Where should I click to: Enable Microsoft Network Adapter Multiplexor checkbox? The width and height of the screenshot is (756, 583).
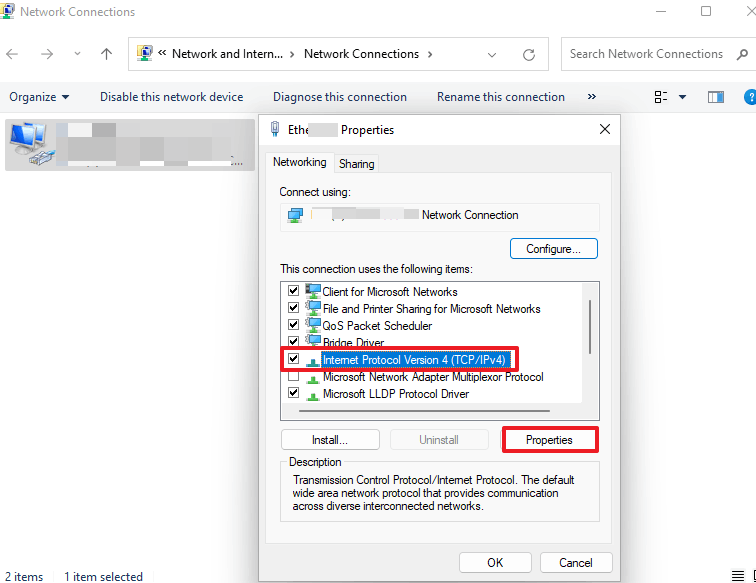tap(293, 376)
